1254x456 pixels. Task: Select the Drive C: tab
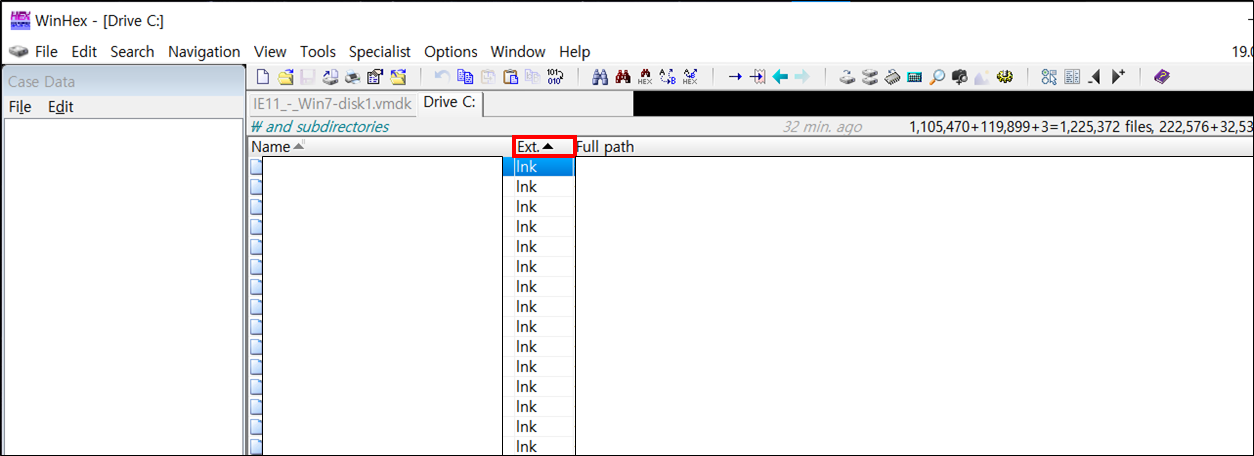(x=450, y=103)
